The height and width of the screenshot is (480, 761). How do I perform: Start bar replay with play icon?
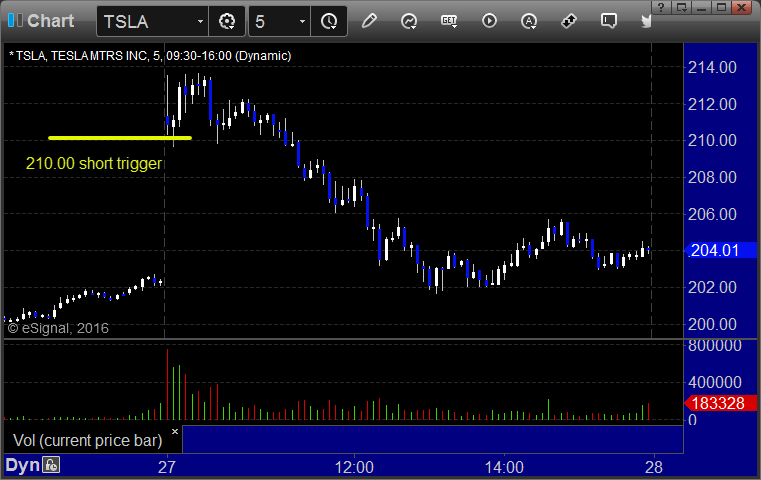click(489, 21)
